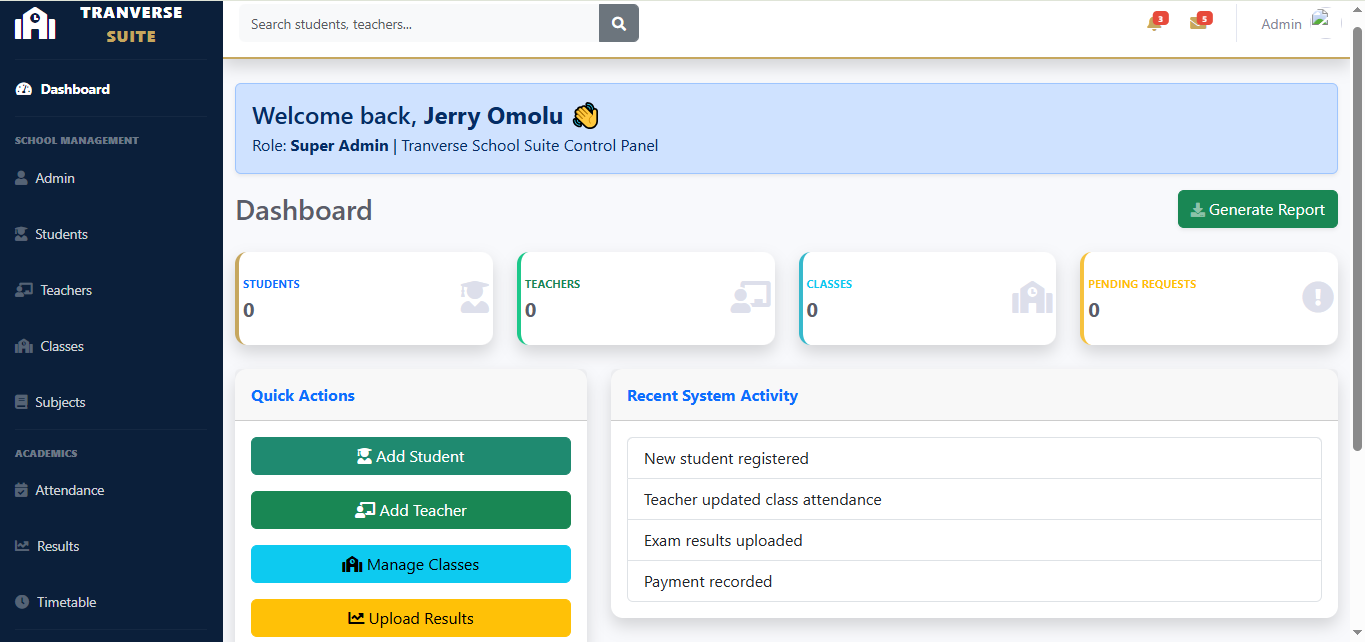Open Dashboard in the sidebar
Image resolution: width=1365 pixels, height=642 pixels.
click(75, 89)
